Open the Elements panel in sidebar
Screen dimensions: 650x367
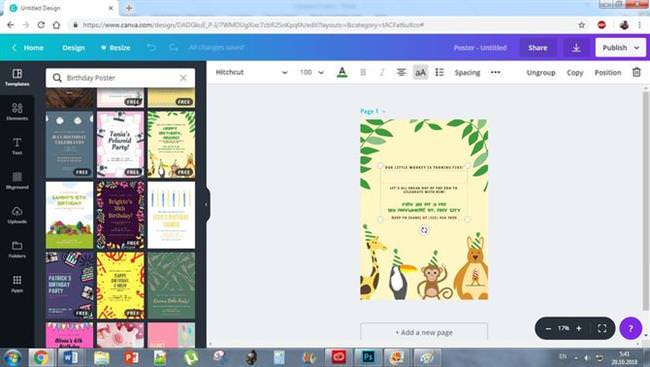pyautogui.click(x=17, y=112)
